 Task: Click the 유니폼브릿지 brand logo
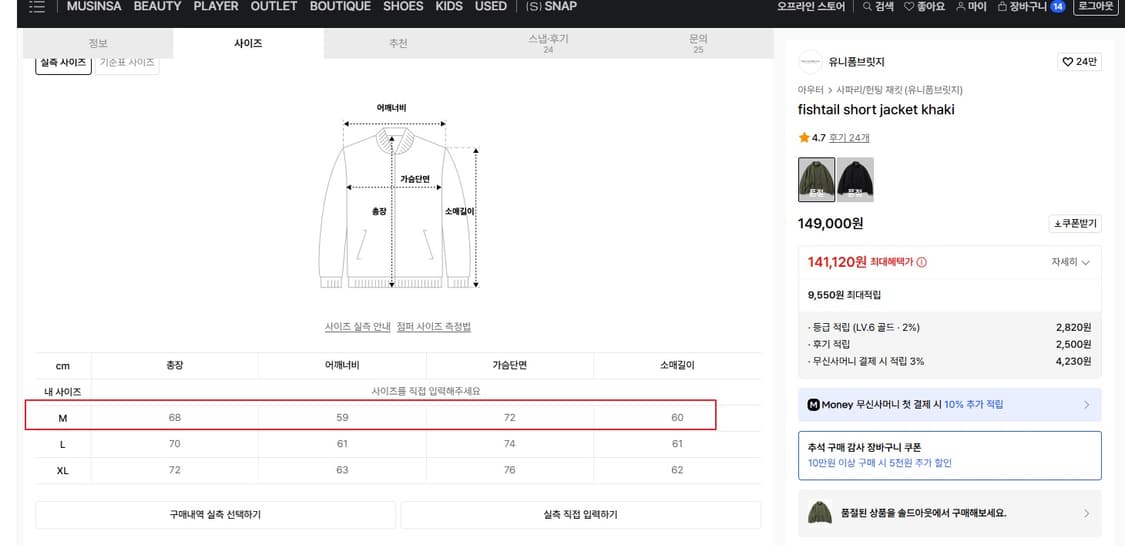(x=810, y=62)
